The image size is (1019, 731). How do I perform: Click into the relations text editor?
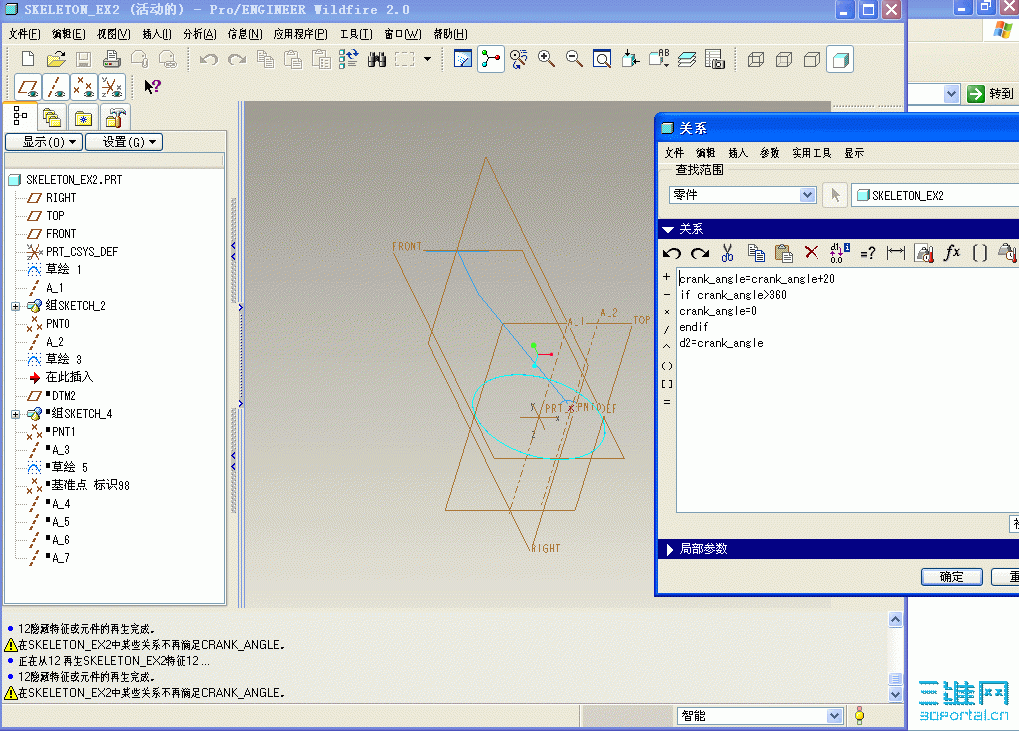click(x=847, y=390)
